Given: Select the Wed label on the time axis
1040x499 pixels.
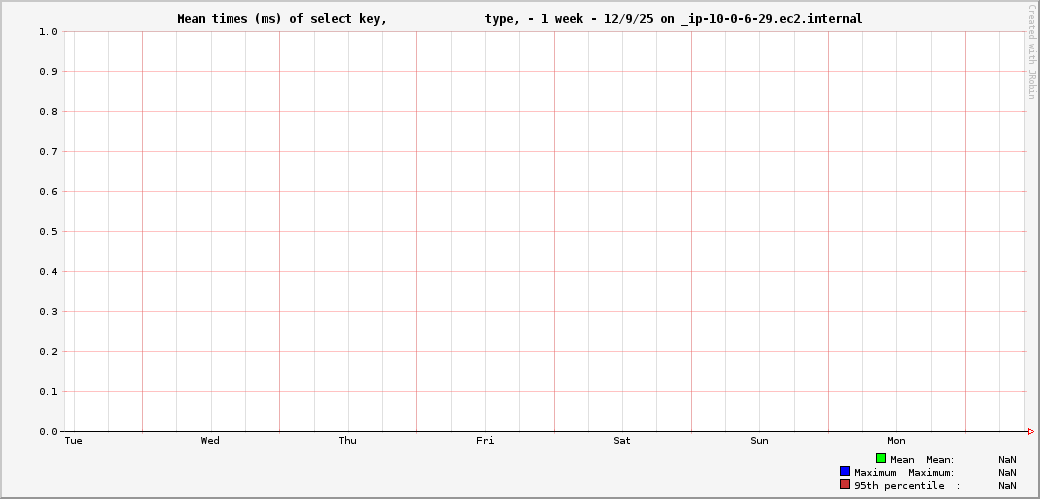Looking at the screenshot, I should [x=210, y=441].
